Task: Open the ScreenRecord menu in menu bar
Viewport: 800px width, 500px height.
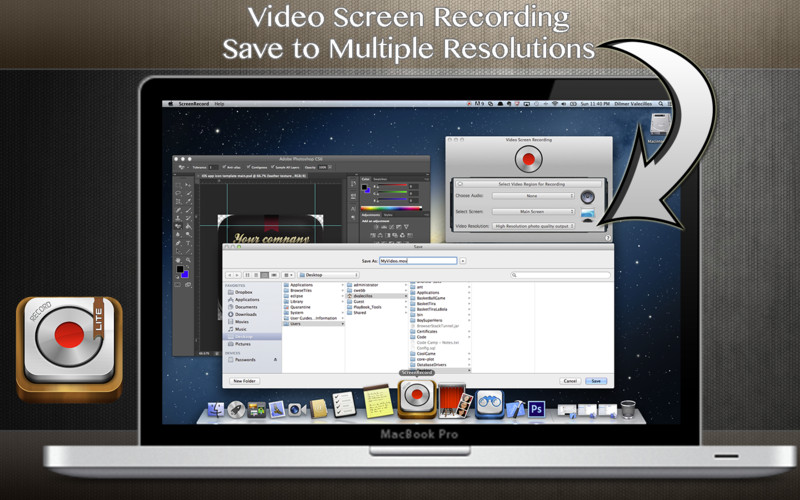Action: coord(193,104)
